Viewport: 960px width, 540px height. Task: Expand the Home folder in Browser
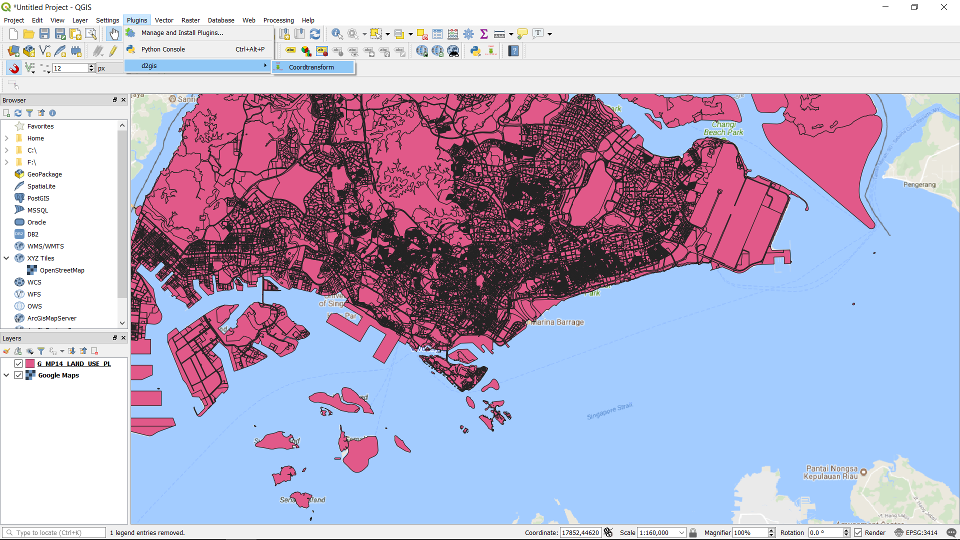[x=7, y=138]
